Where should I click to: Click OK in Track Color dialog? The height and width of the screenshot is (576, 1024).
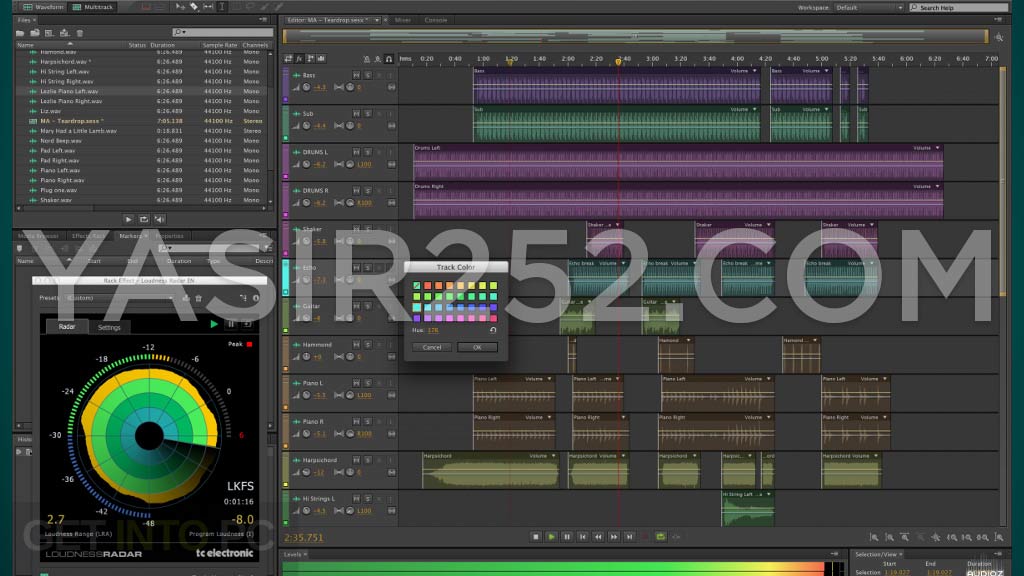[477, 347]
